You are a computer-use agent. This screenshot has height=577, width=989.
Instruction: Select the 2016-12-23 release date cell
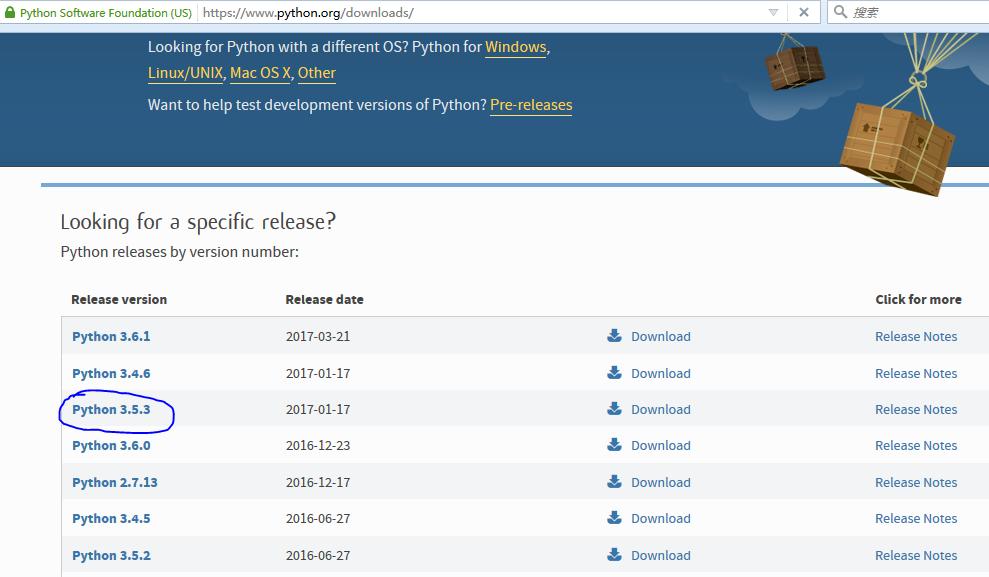[318, 446]
